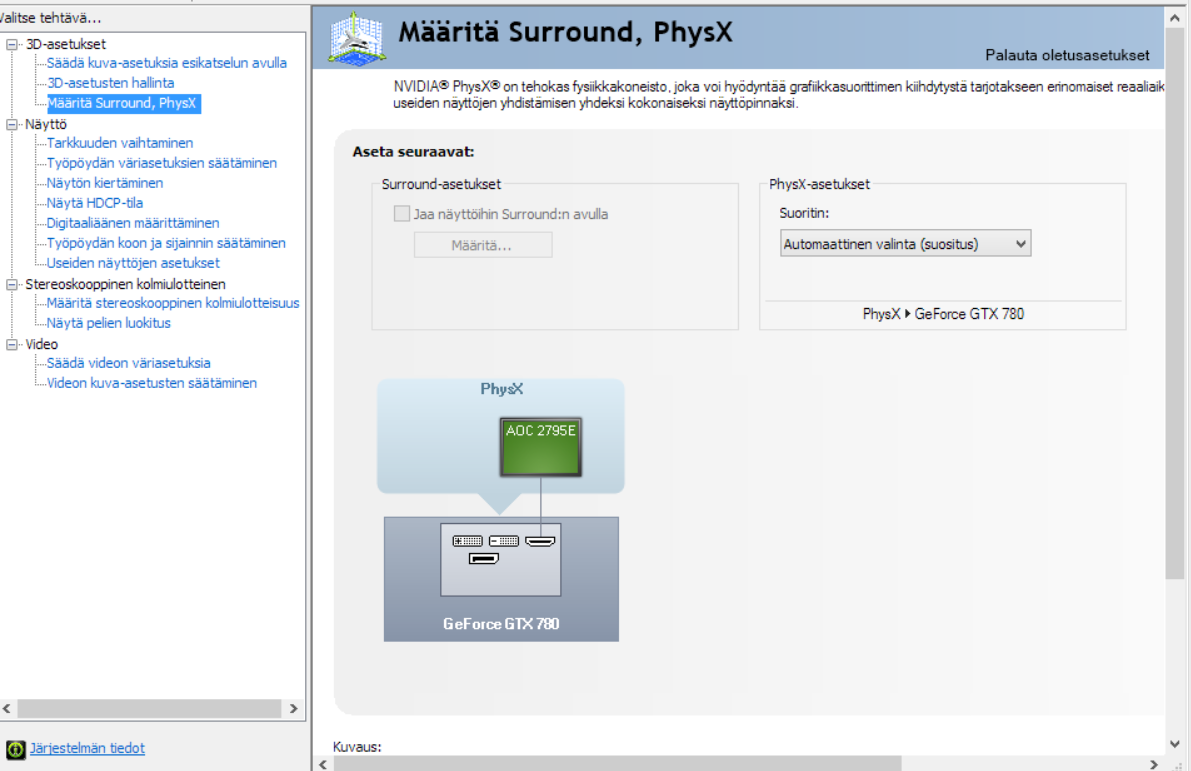Enable Jaa näyttöihin Surround:n avulla checkbox
Screen dimensions: 1191x771
402,214
